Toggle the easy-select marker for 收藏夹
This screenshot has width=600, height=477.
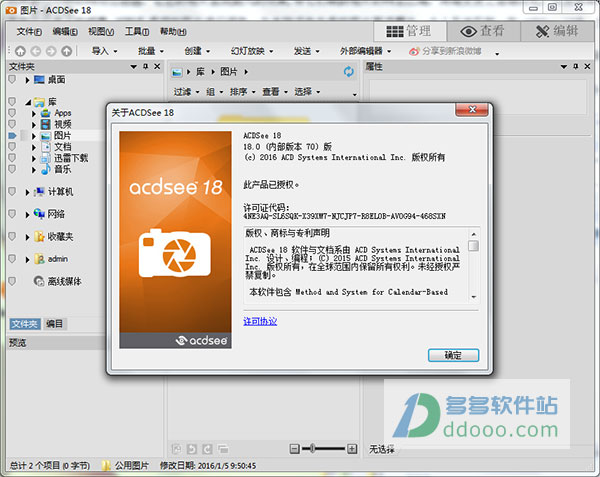tap(12, 237)
